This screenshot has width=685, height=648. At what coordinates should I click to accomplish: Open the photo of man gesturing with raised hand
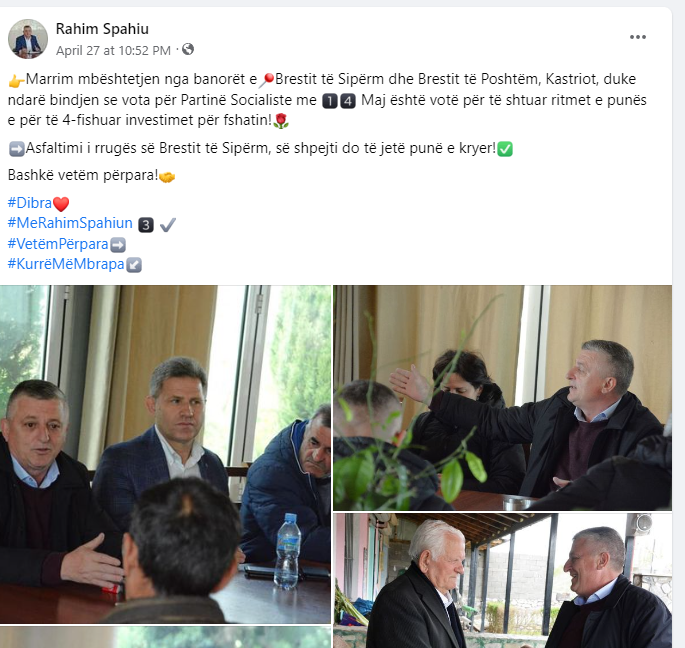click(x=502, y=398)
